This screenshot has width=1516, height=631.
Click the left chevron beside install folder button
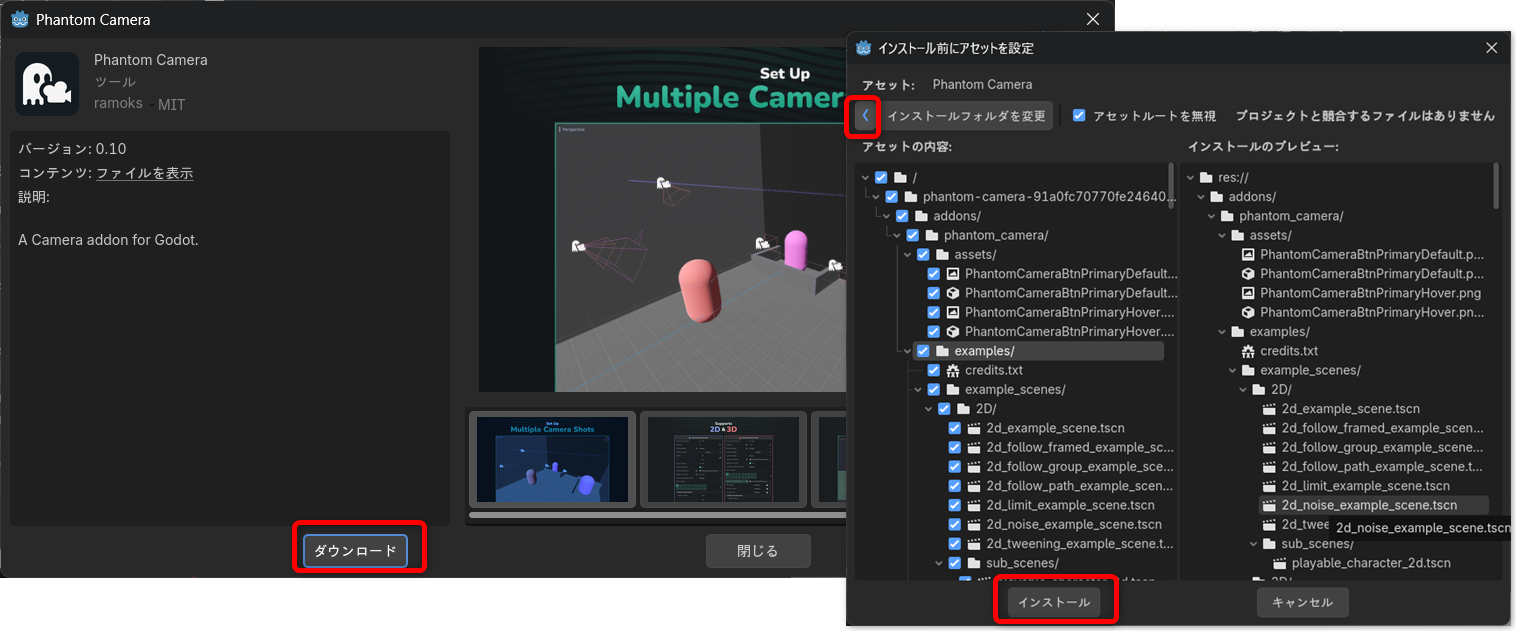(x=865, y=116)
